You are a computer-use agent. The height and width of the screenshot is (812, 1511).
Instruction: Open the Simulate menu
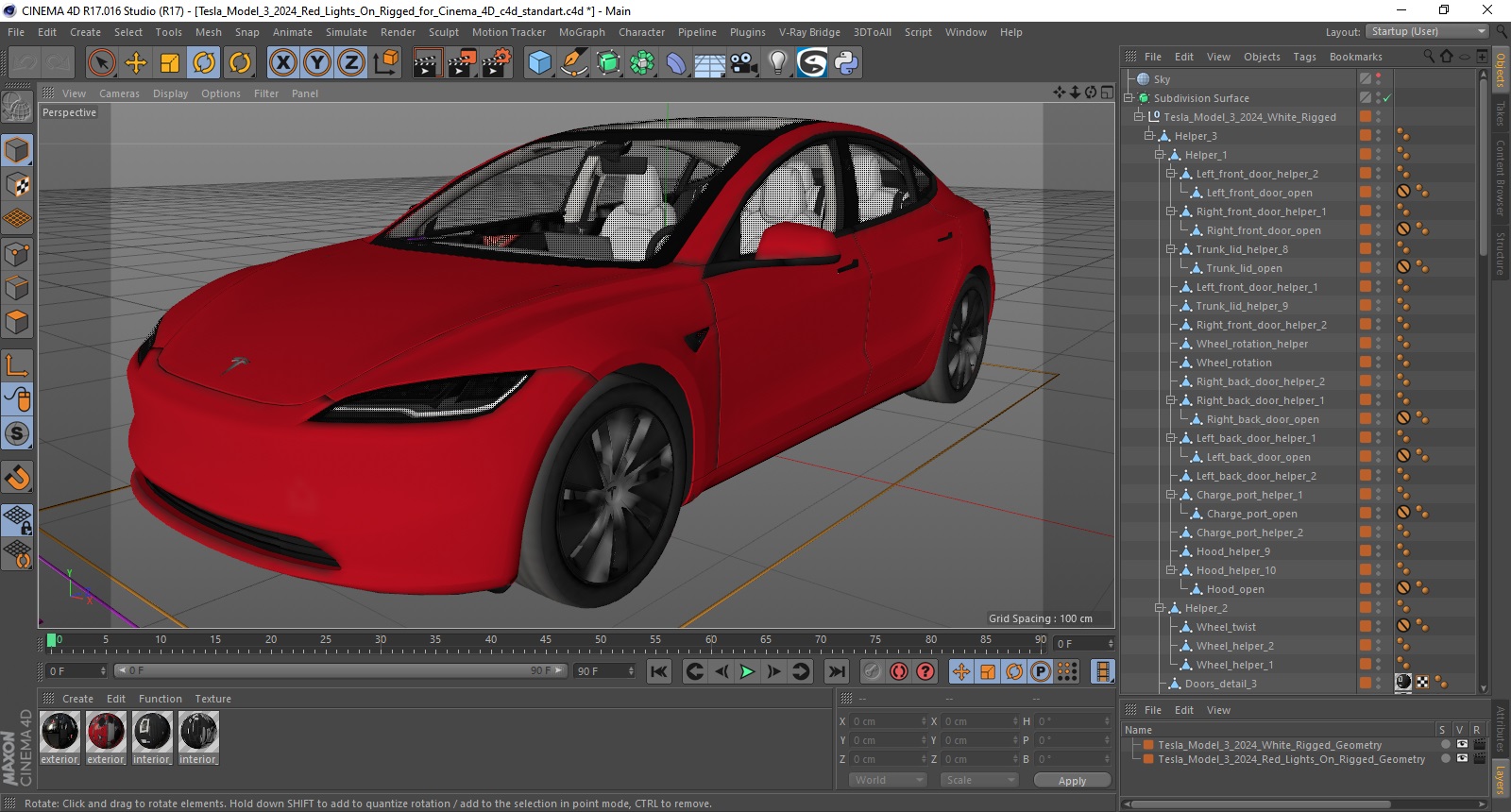[347, 32]
